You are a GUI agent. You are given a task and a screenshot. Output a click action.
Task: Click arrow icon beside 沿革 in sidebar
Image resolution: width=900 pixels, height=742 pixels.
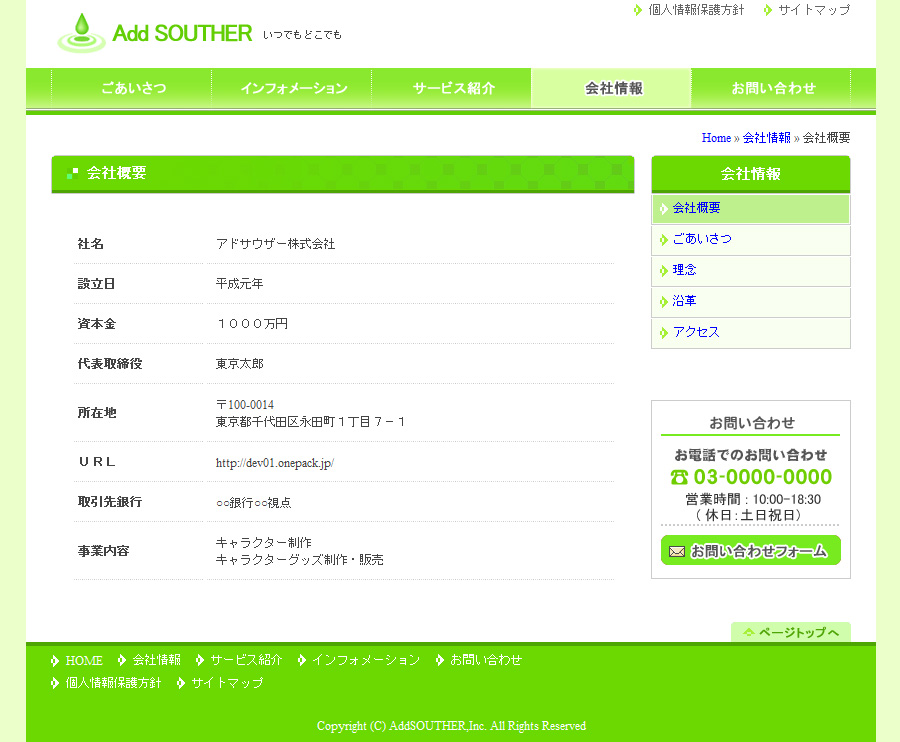click(663, 301)
